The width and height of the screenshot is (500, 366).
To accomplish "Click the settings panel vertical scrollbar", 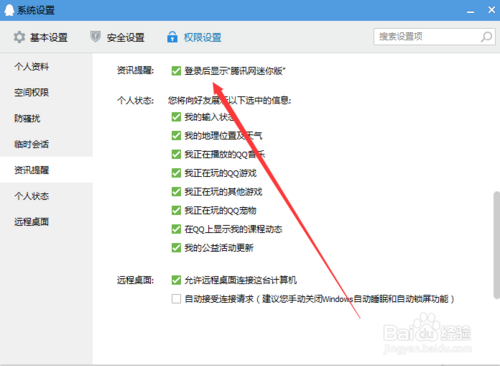I will pos(496,245).
